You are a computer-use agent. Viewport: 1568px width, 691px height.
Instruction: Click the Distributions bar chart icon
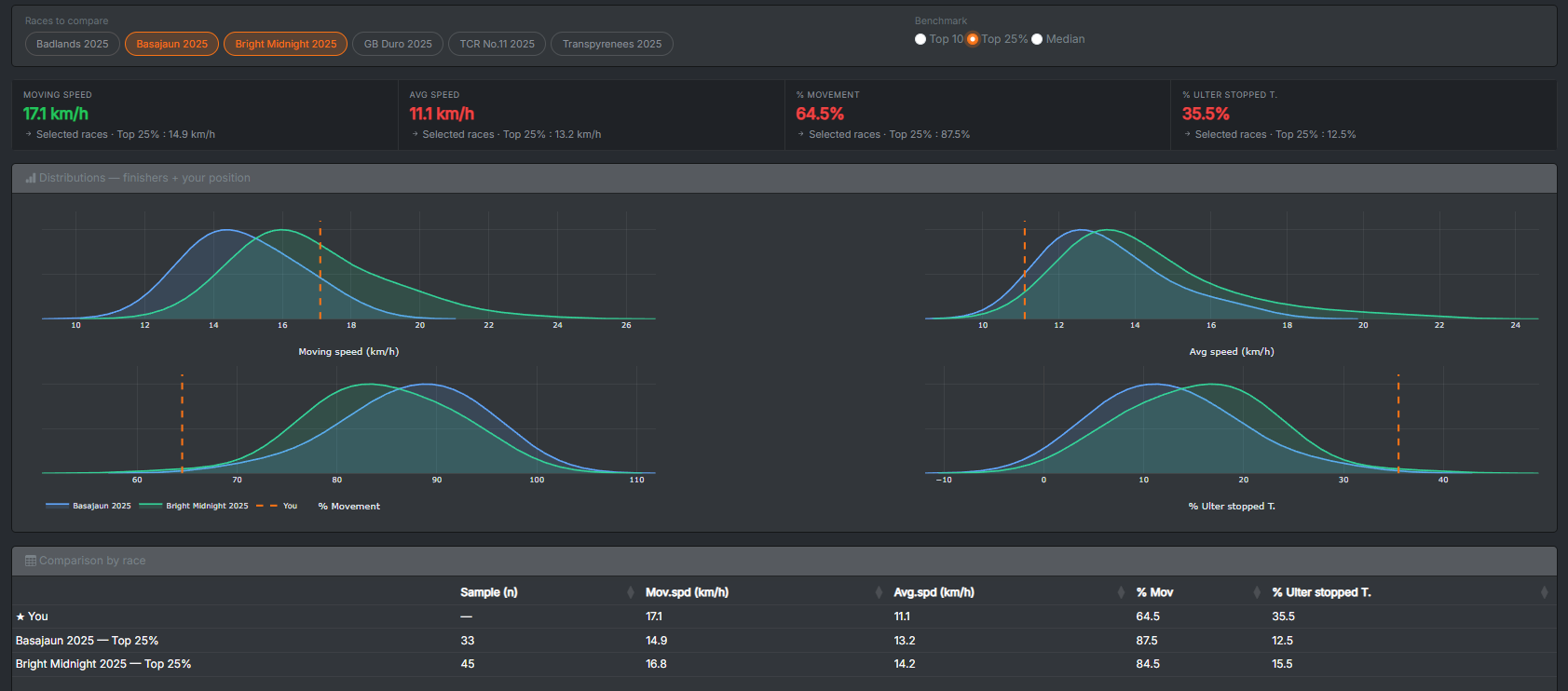[31, 178]
